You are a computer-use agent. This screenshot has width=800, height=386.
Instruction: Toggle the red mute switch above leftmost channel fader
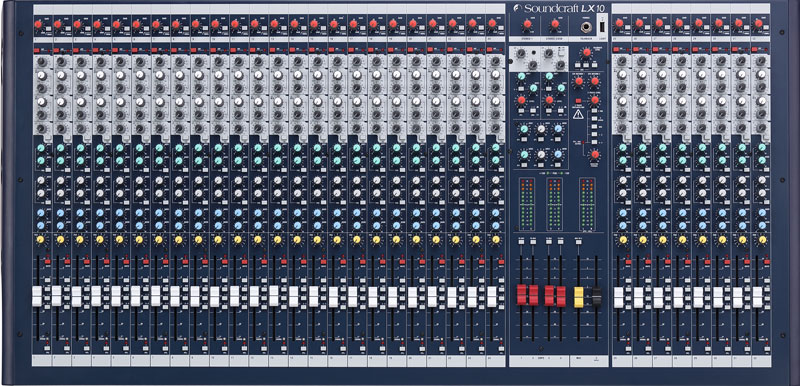pos(47,262)
